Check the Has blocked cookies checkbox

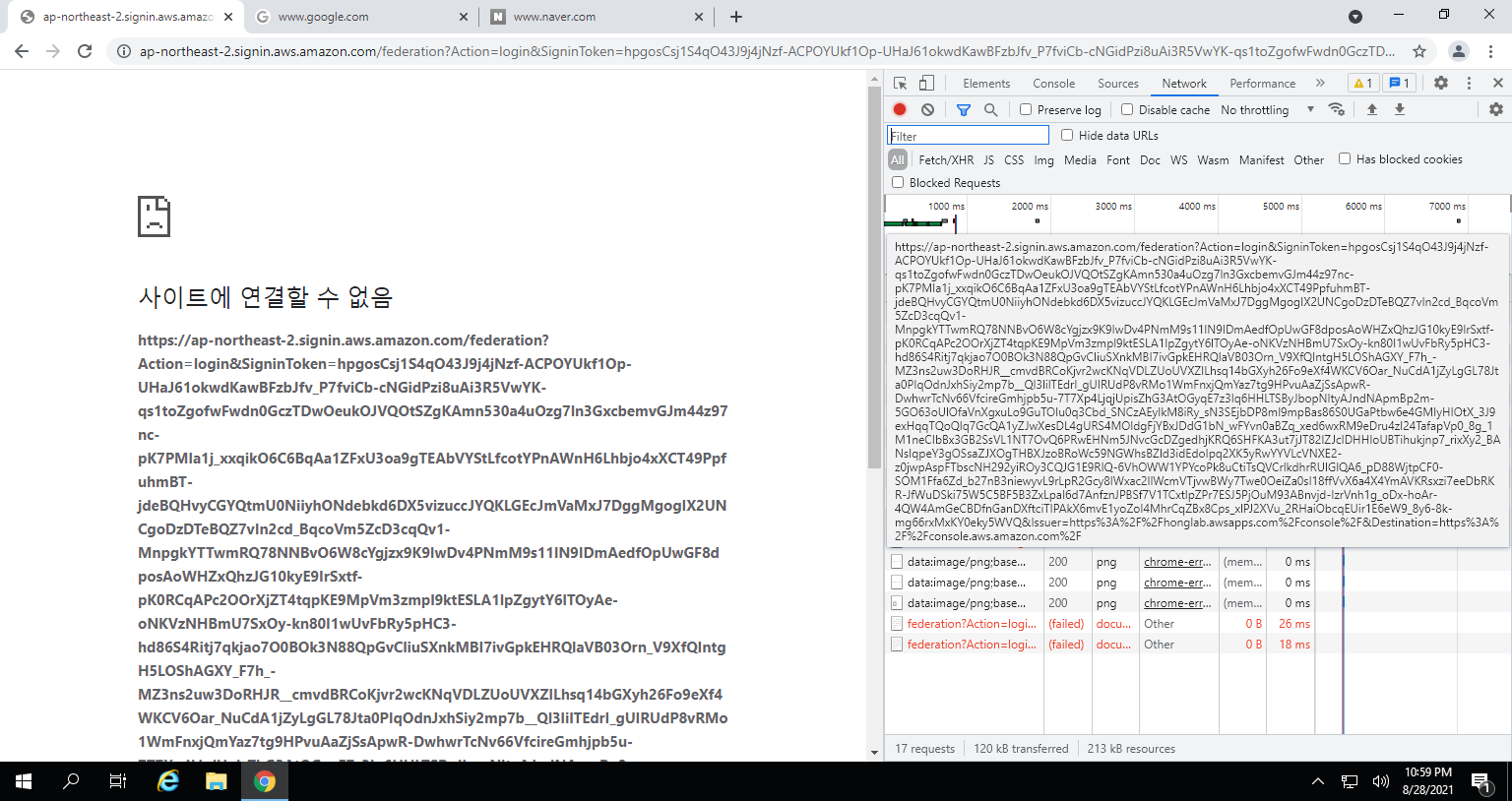point(1345,158)
